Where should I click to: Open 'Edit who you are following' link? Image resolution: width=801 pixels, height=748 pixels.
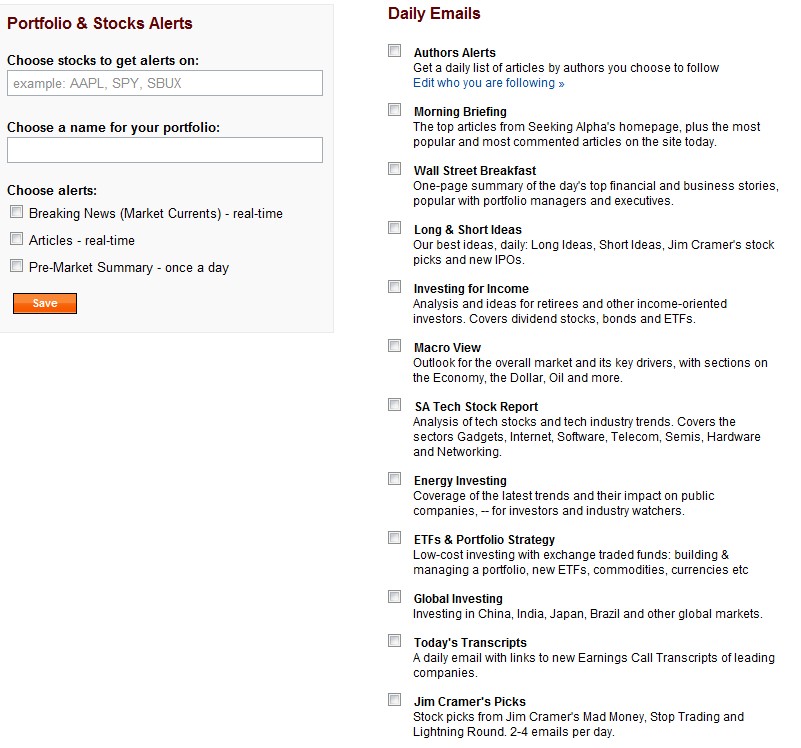(488, 83)
